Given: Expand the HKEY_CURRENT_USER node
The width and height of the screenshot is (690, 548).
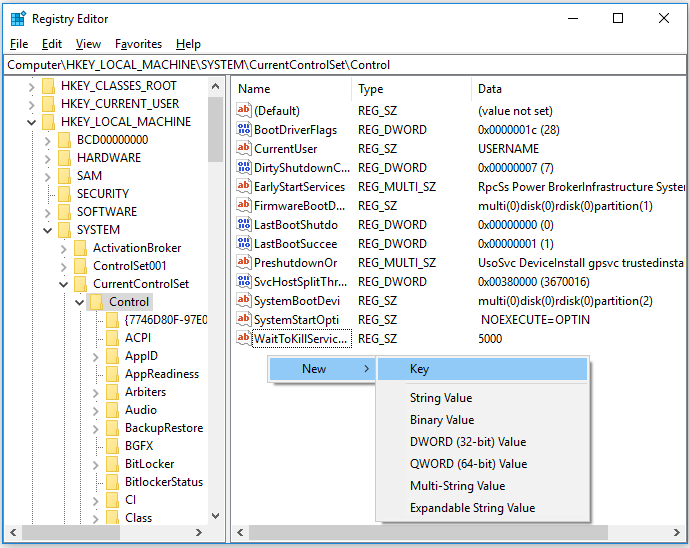Looking at the screenshot, I should (x=31, y=104).
